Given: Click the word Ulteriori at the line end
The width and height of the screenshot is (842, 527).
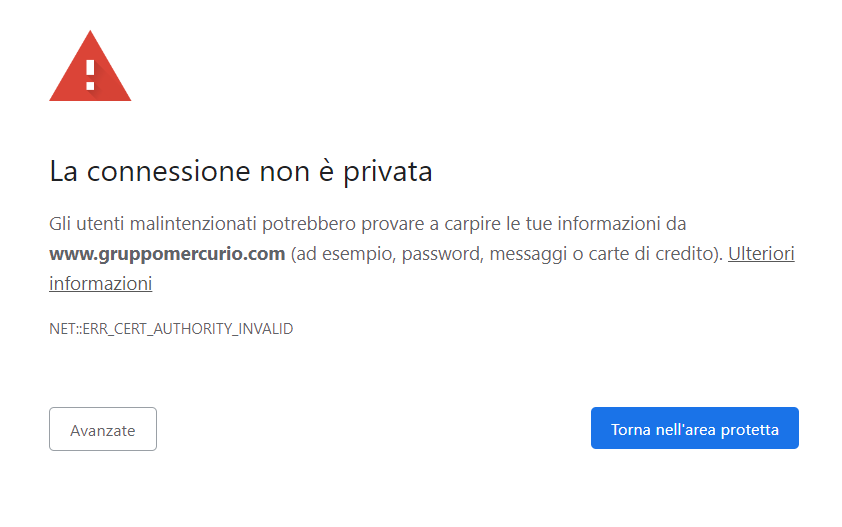Looking at the screenshot, I should [x=760, y=254].
